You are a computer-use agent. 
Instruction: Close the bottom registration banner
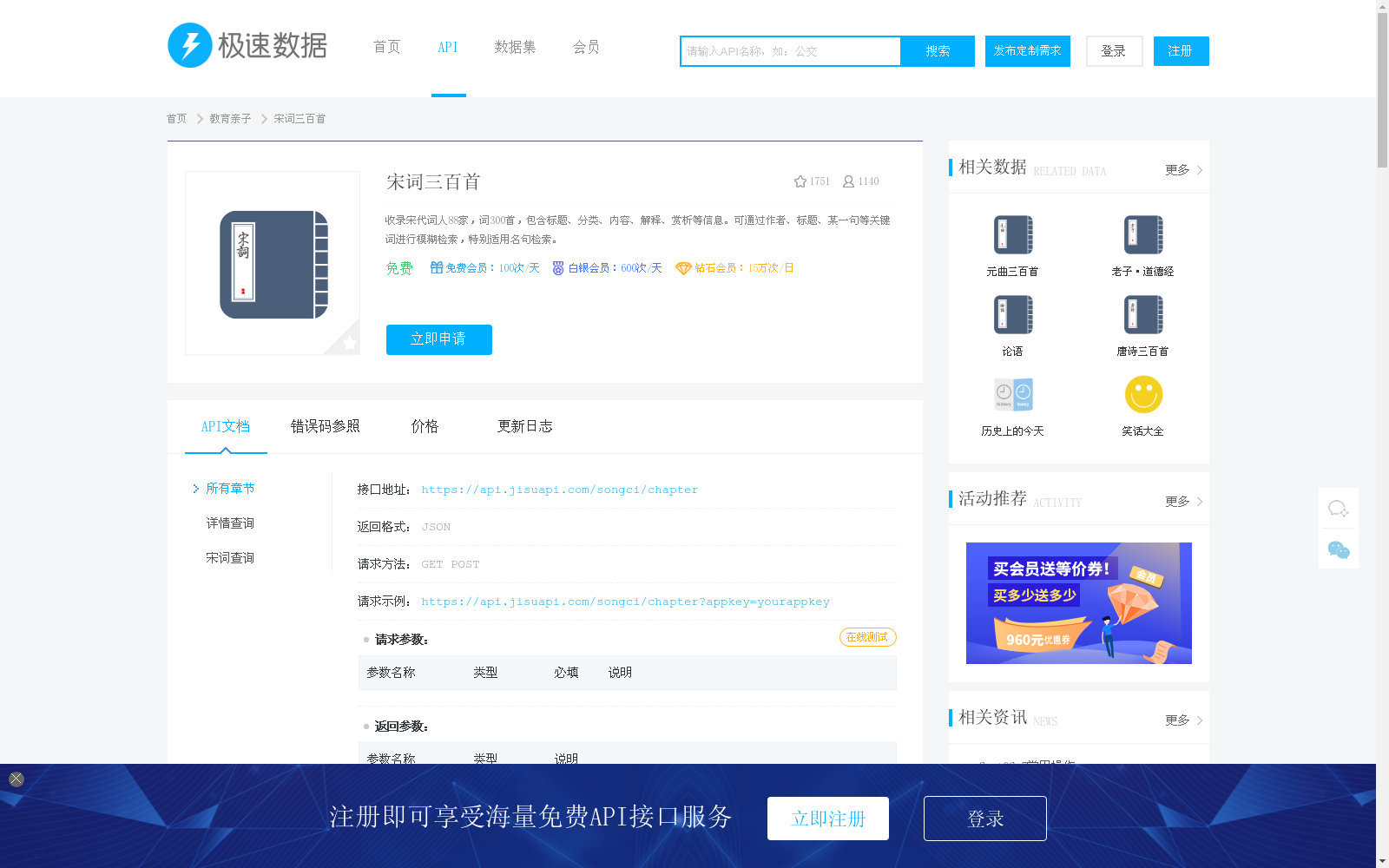(x=16, y=779)
